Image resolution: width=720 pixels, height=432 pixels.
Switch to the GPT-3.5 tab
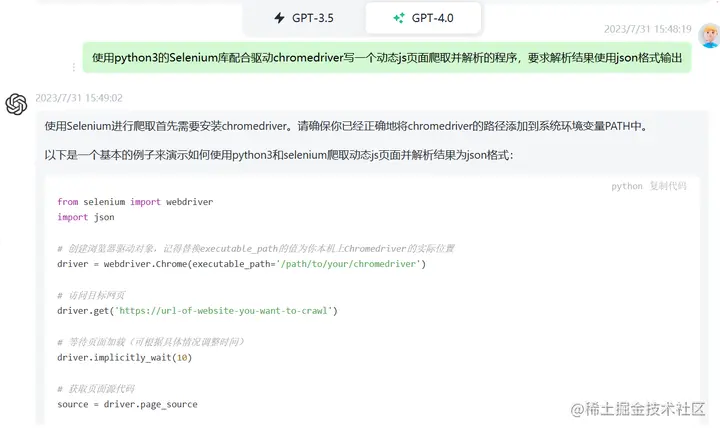coord(304,18)
